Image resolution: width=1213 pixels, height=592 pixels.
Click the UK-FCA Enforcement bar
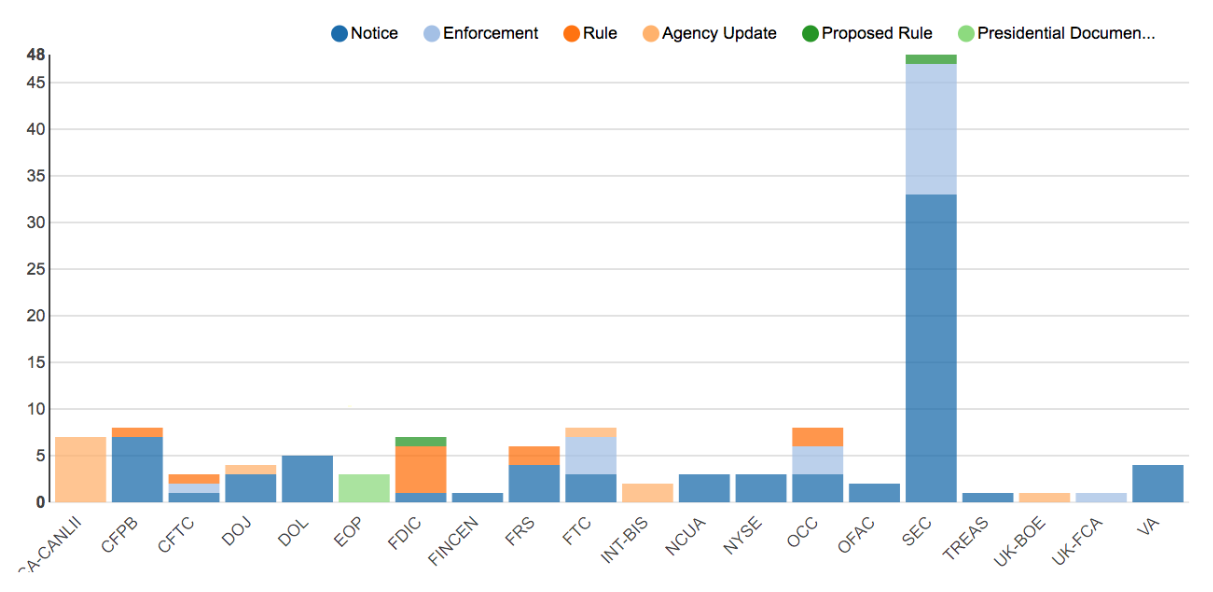click(x=1101, y=497)
